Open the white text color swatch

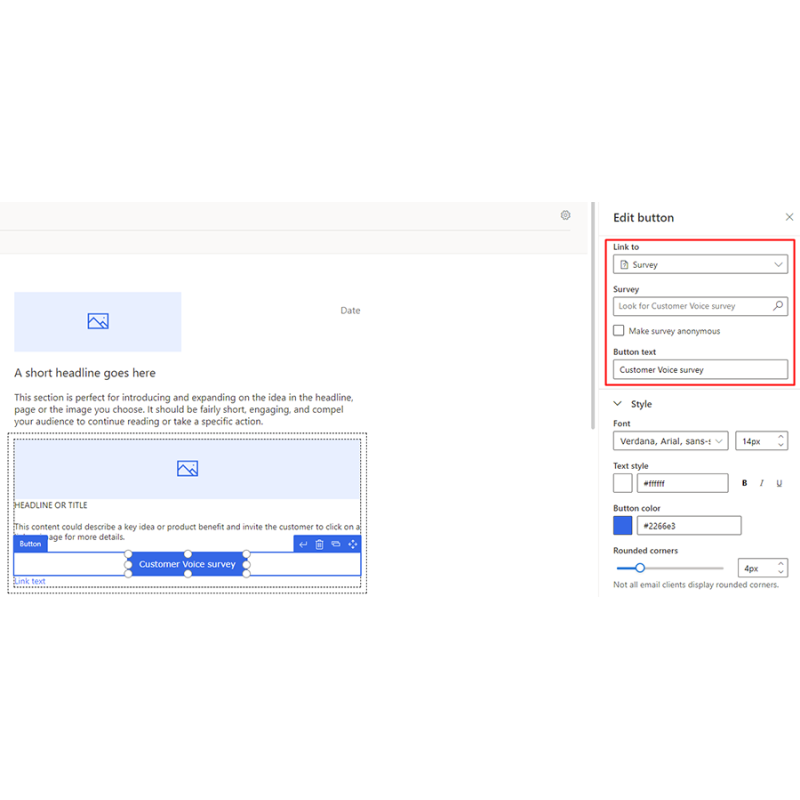click(622, 483)
